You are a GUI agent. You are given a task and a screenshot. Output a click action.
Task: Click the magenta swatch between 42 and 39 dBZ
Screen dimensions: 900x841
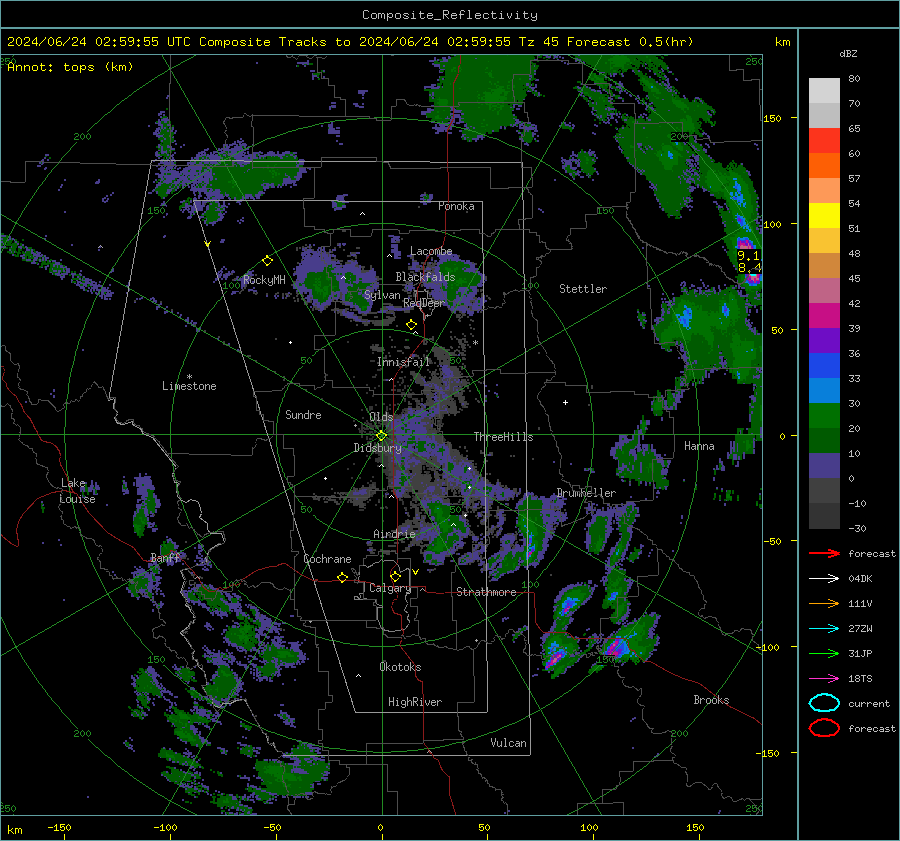click(x=824, y=315)
